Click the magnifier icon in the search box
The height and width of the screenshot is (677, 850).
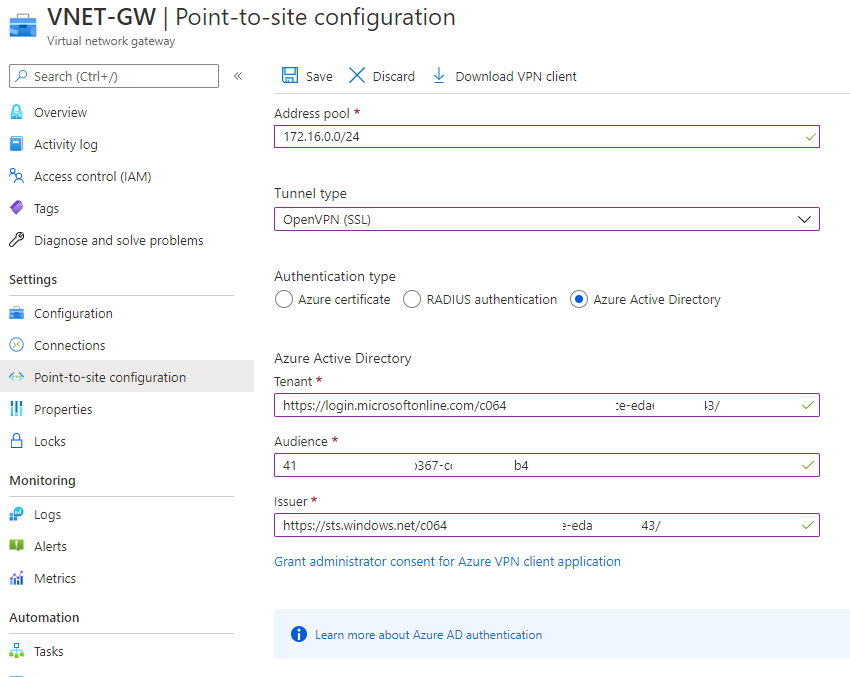click(21, 76)
